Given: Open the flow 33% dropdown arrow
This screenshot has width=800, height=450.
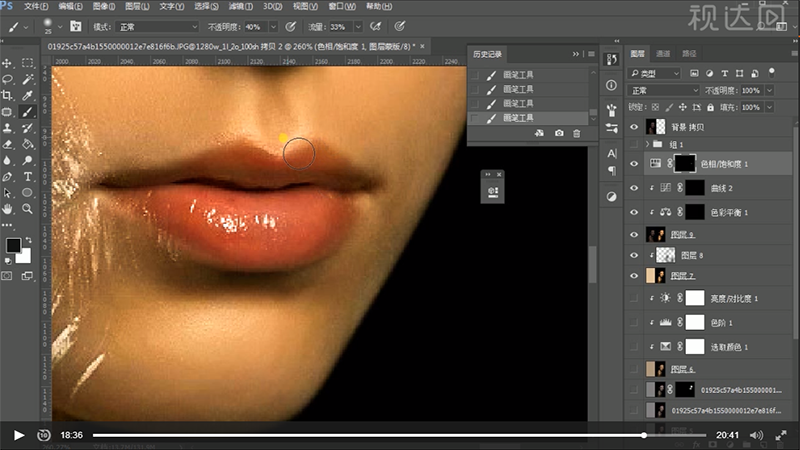Looking at the screenshot, I should coord(358,27).
